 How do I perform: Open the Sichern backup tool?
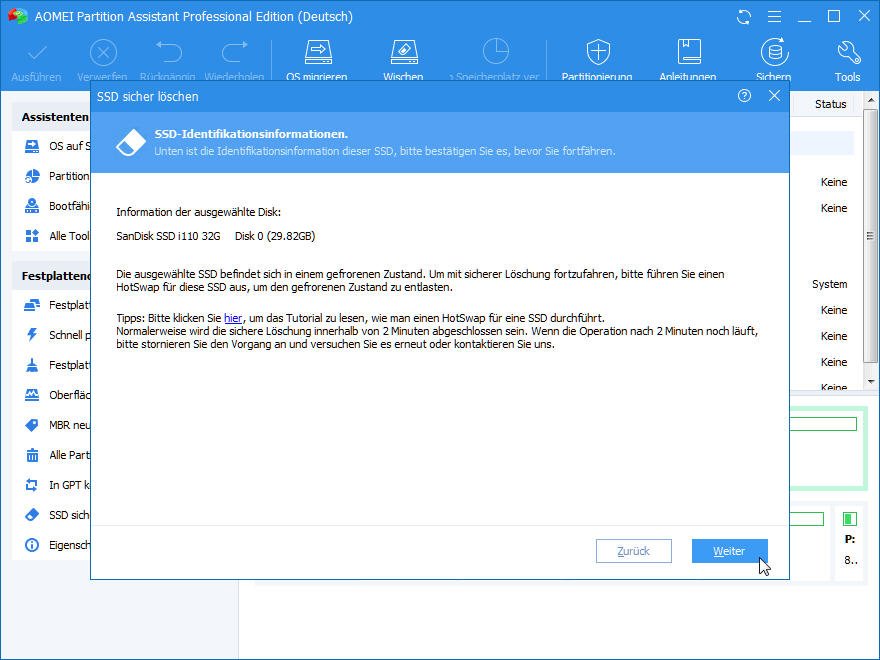click(774, 60)
